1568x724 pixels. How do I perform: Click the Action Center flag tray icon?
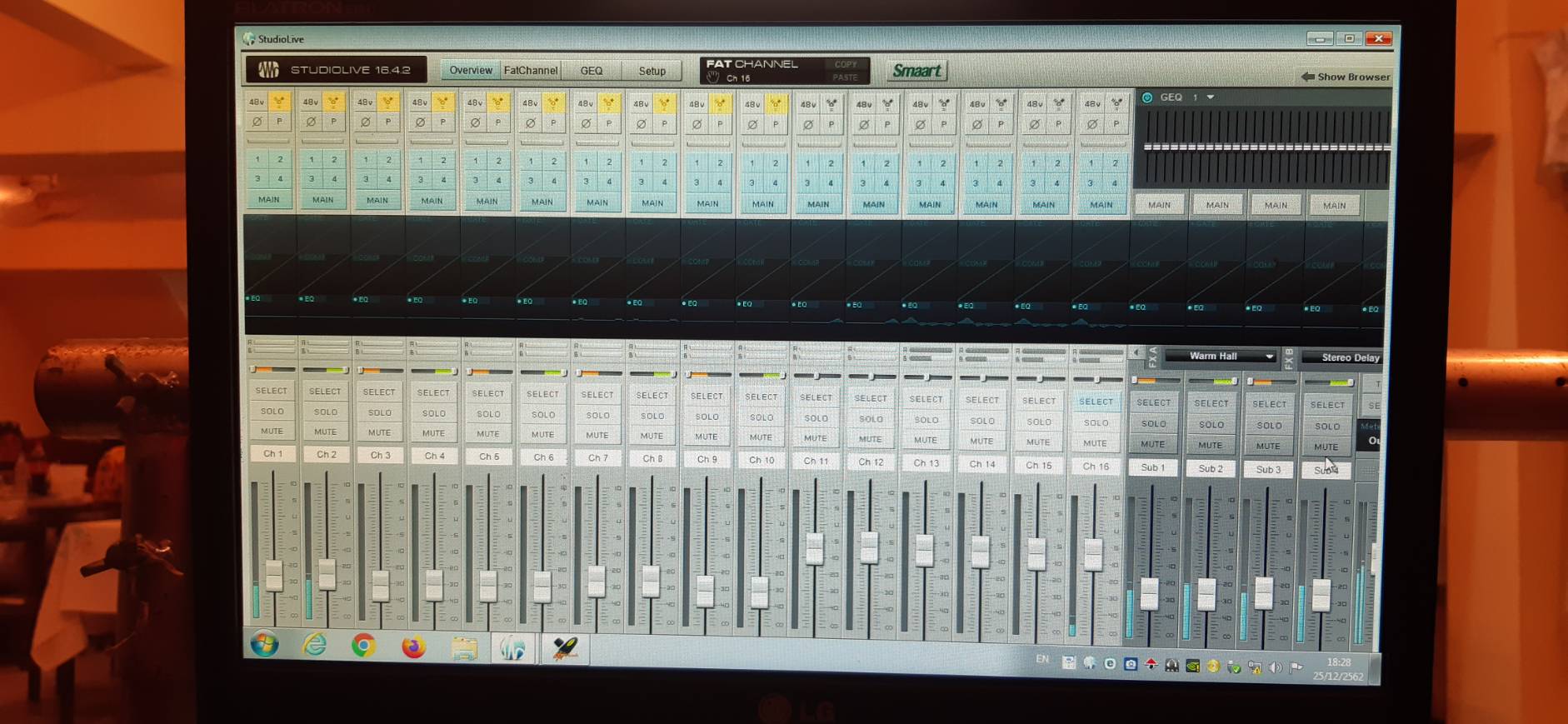click(1296, 667)
